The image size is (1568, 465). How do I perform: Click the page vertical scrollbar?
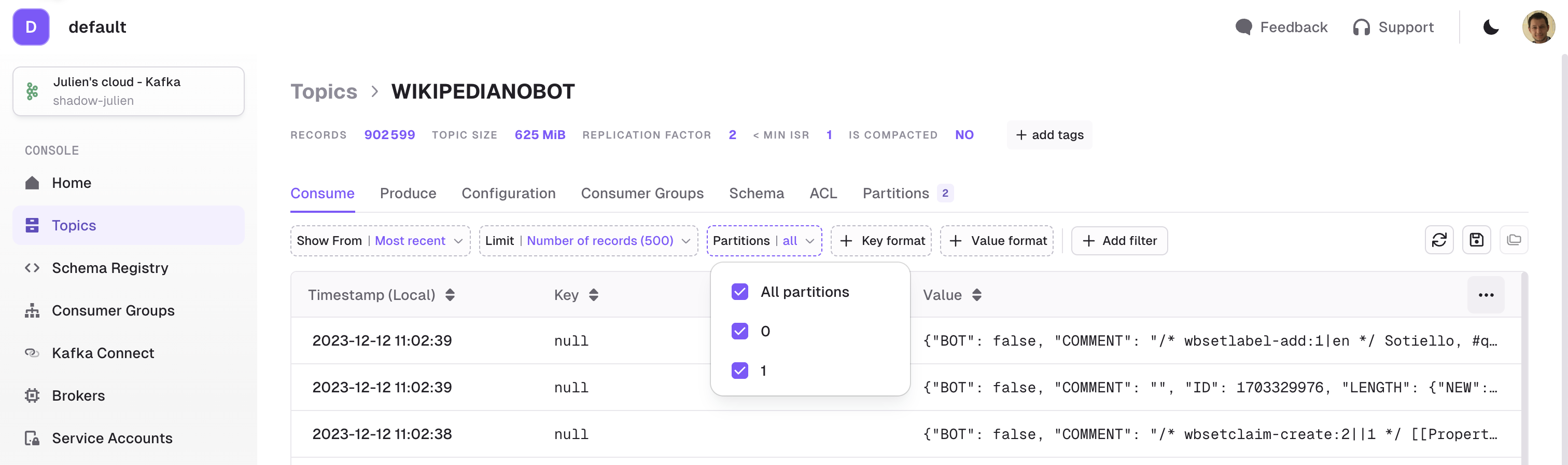tap(1564, 259)
